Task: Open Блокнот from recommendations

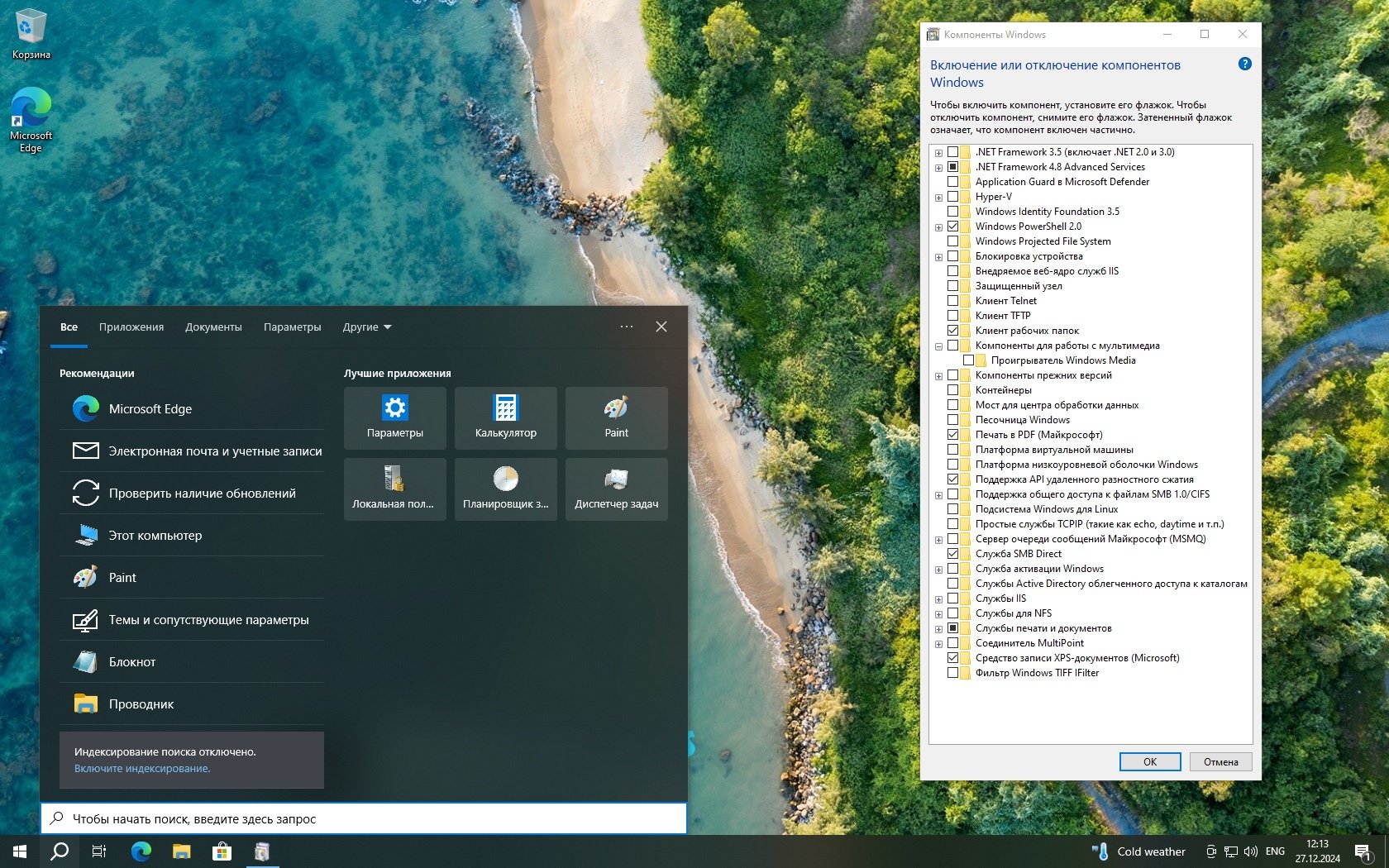Action: click(132, 662)
